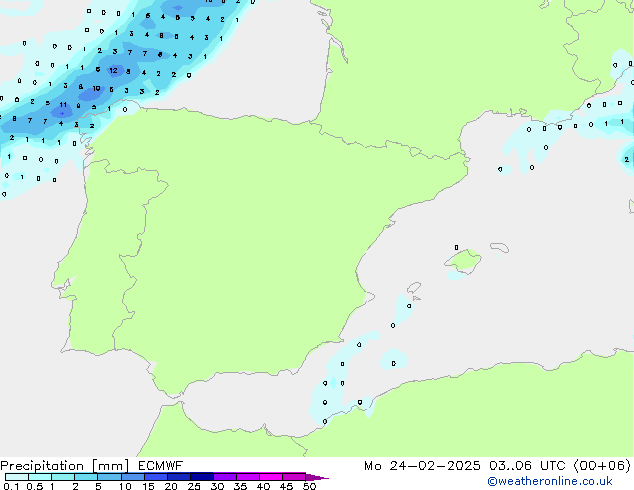Click the 0.1–0.5 mm palest legend swatch
Image resolution: width=634 pixels, height=490 pixels.
tap(17, 477)
